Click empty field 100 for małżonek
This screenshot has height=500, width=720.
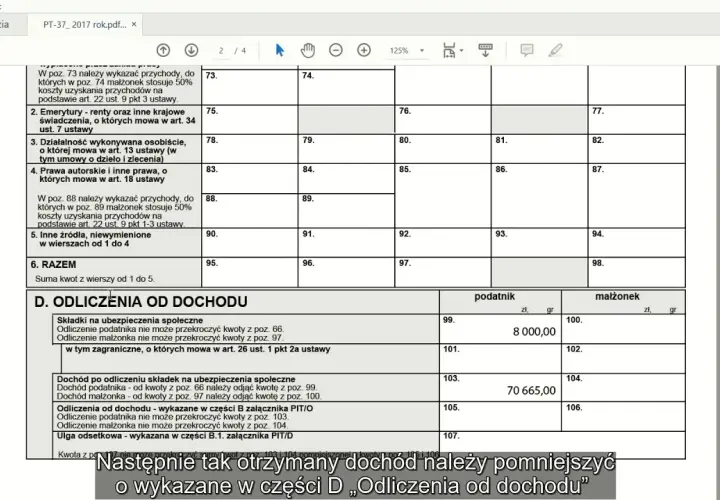tap(623, 329)
